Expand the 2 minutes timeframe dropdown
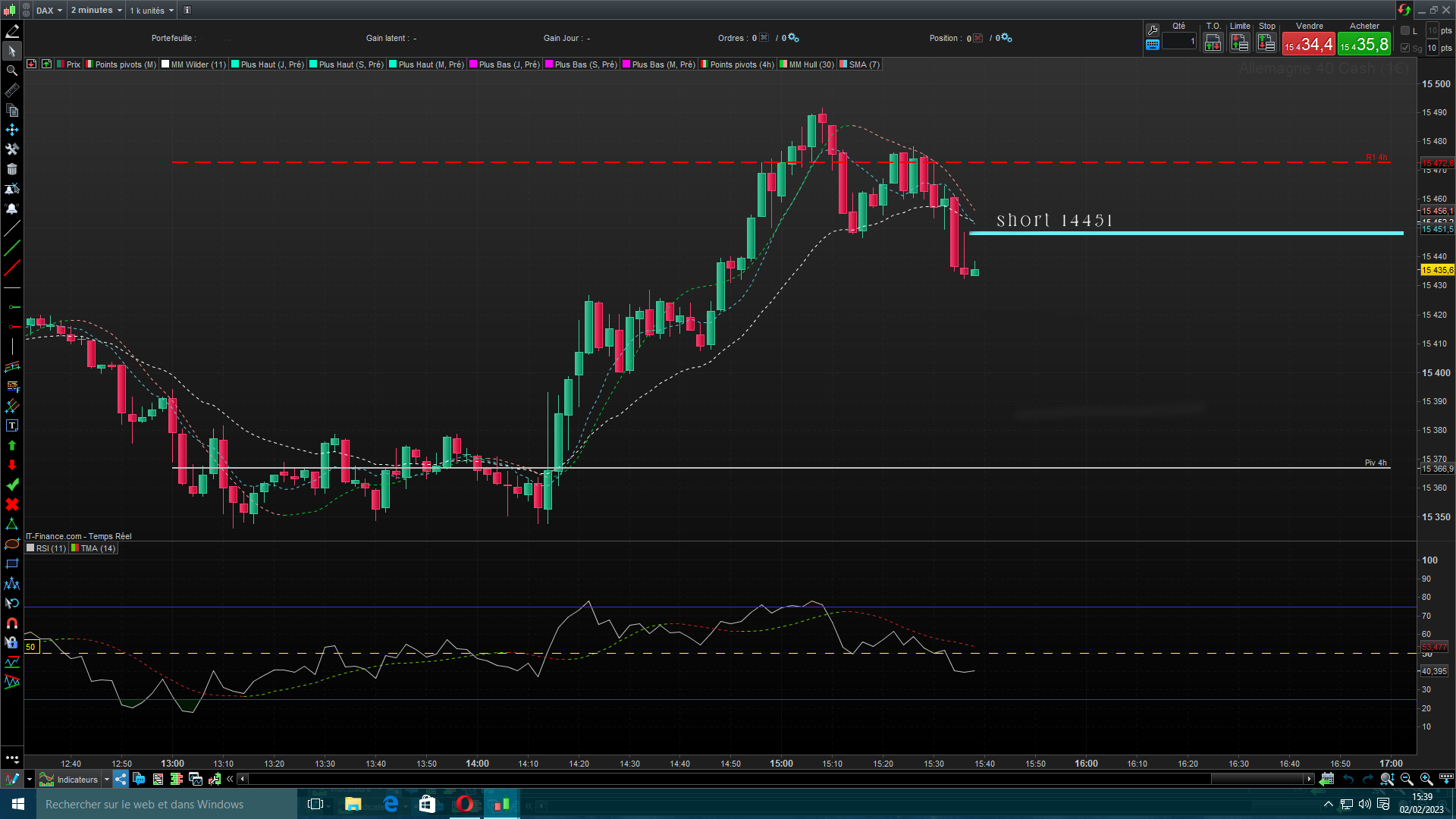1456x819 pixels. [x=96, y=10]
